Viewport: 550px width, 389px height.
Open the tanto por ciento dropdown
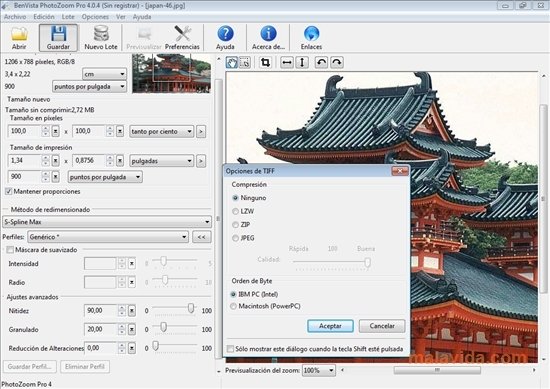[161, 132]
